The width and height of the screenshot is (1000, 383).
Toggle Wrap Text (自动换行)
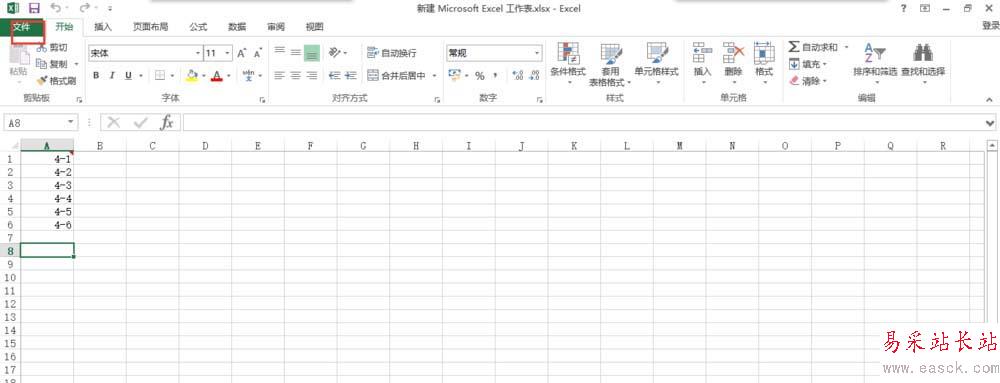pyautogui.click(x=392, y=53)
